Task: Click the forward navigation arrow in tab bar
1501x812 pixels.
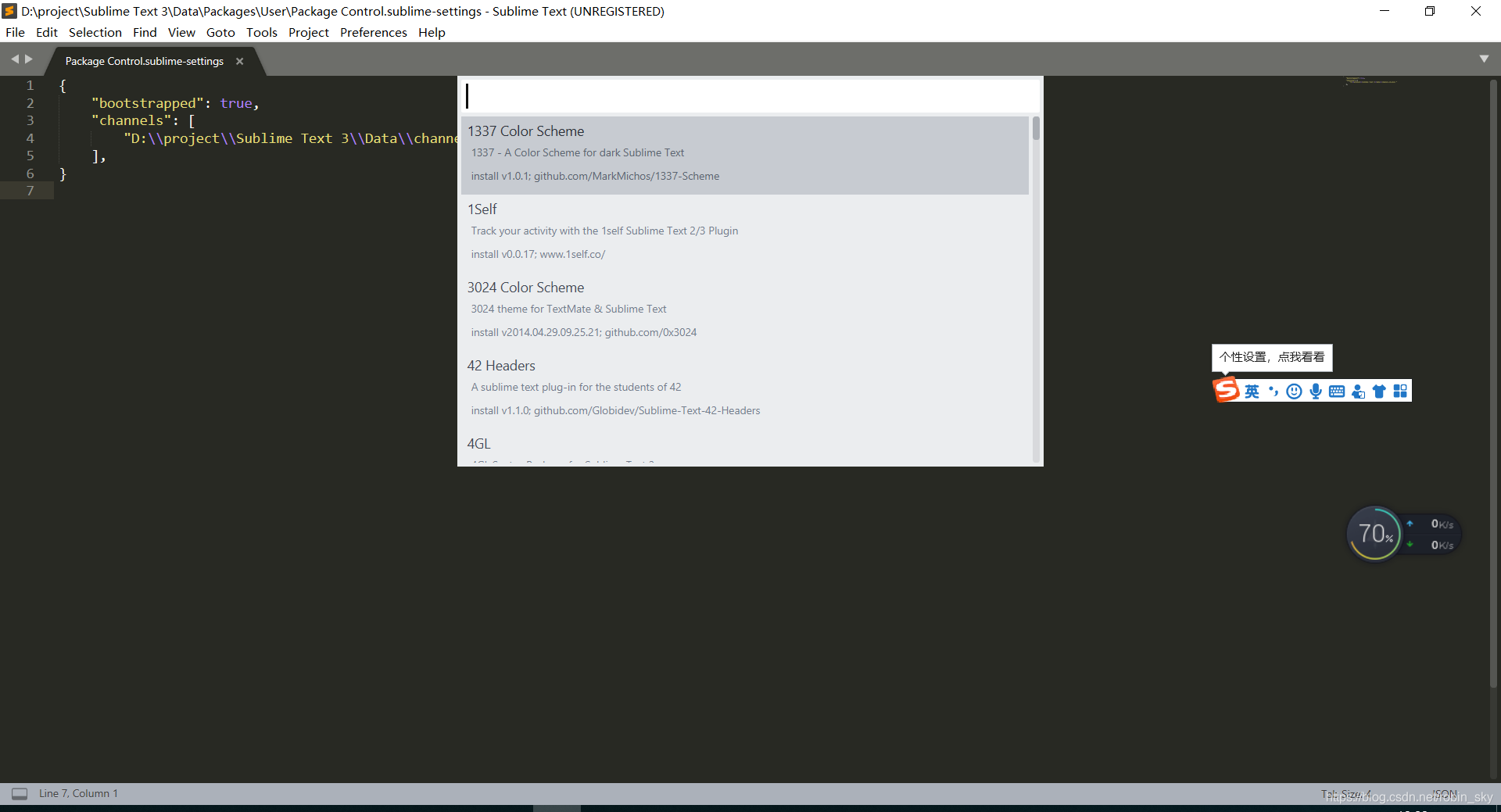Action: [29, 58]
